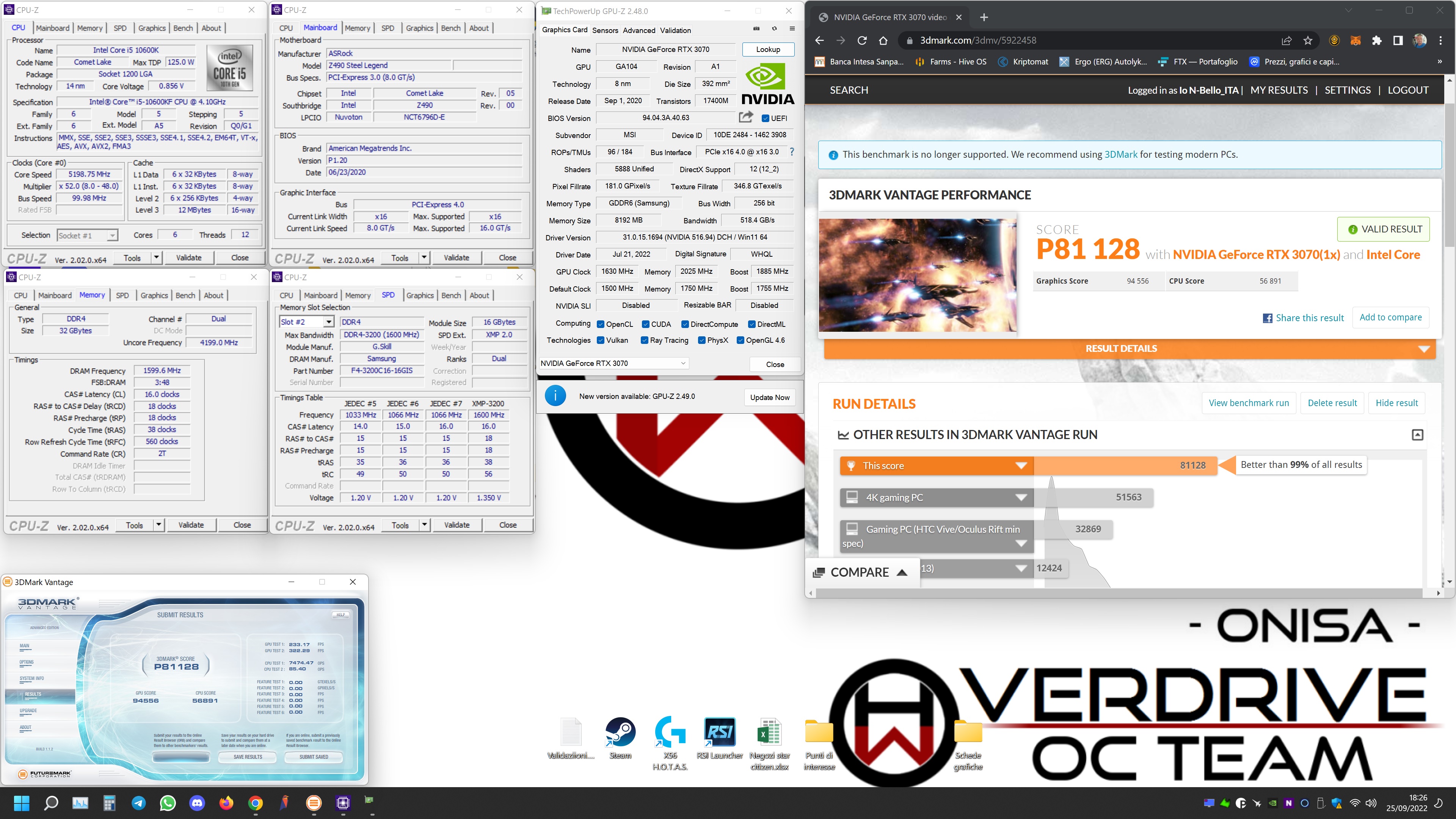Open the NVIDIA GeForce RTX 3070 GPU selector
The height and width of the screenshot is (819, 1456).
click(x=613, y=363)
